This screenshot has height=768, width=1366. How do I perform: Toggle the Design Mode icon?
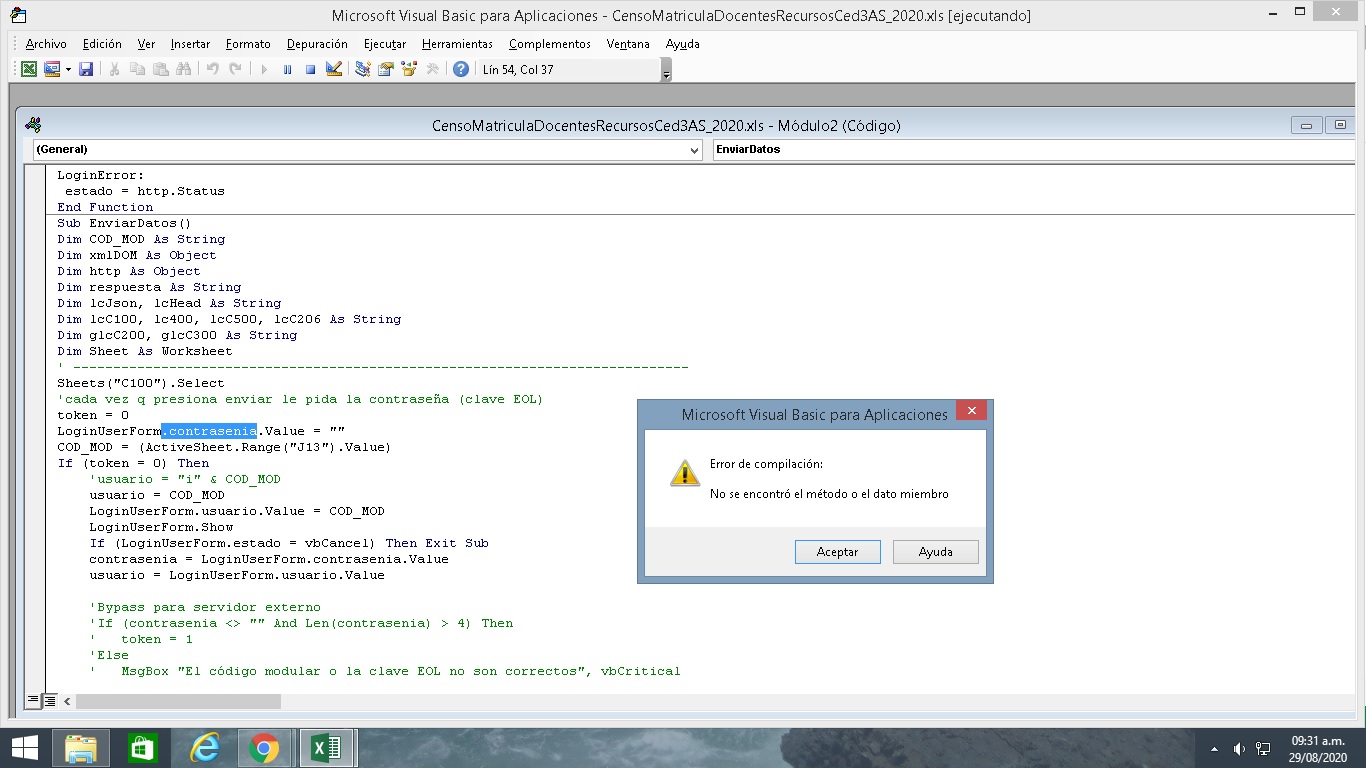pos(334,69)
